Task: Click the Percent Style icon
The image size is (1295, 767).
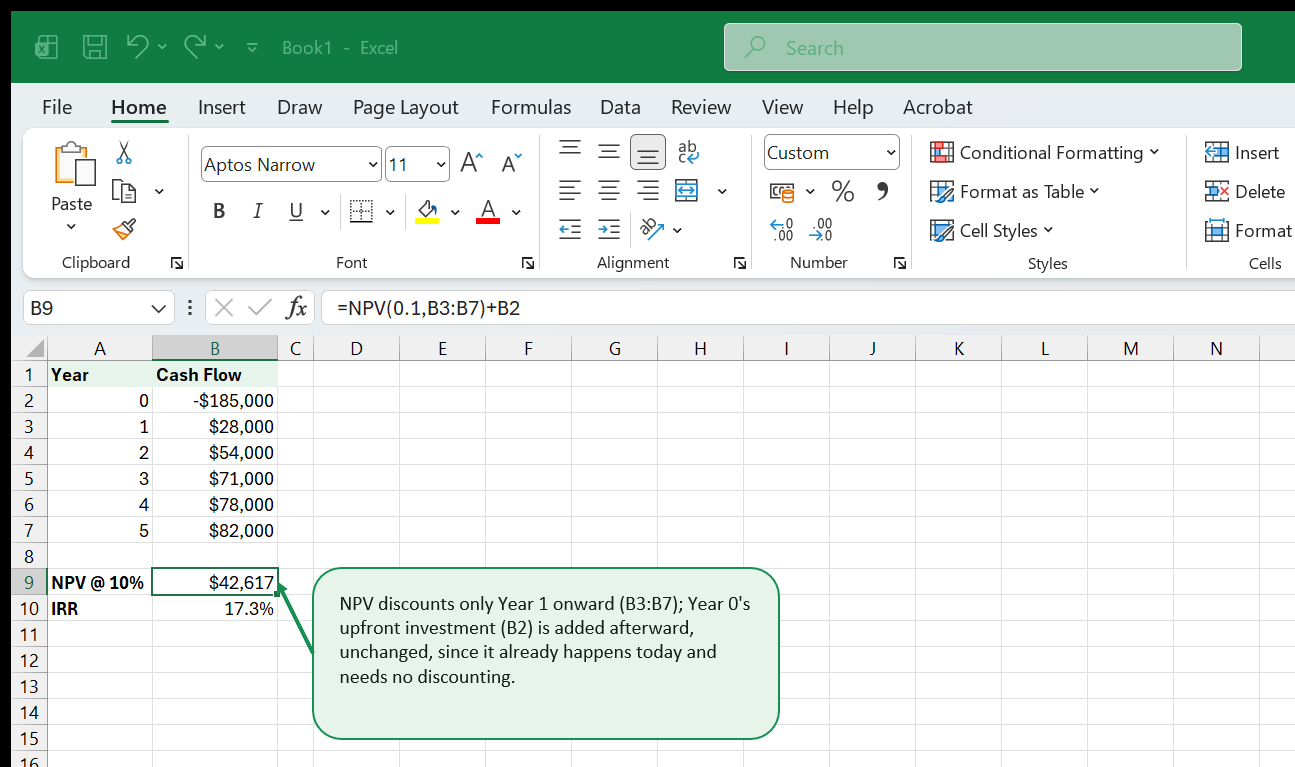Action: pyautogui.click(x=843, y=191)
